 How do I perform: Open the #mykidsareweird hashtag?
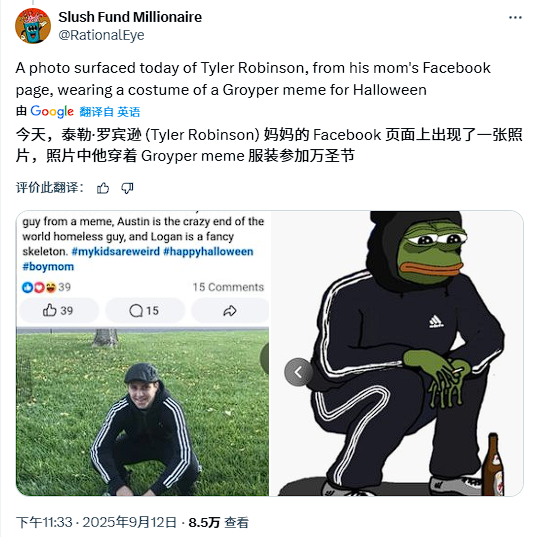pos(115,251)
